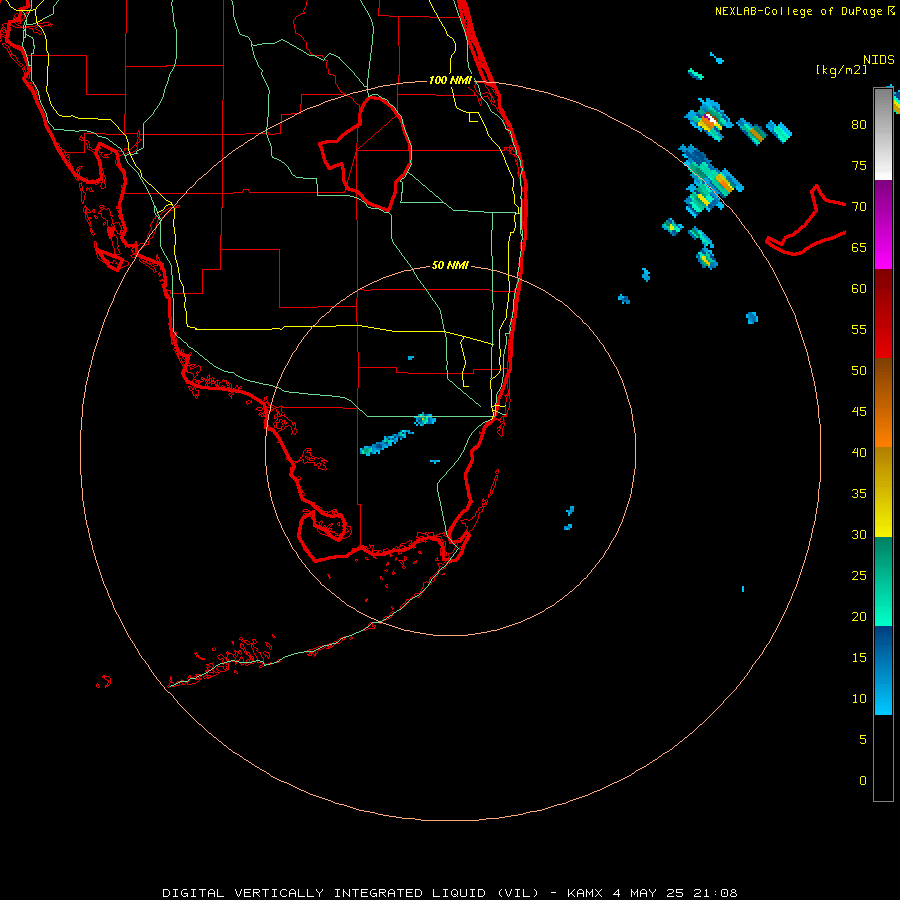Image resolution: width=900 pixels, height=900 pixels.
Task: Pick the red segment of the color bar
Action: point(883,313)
